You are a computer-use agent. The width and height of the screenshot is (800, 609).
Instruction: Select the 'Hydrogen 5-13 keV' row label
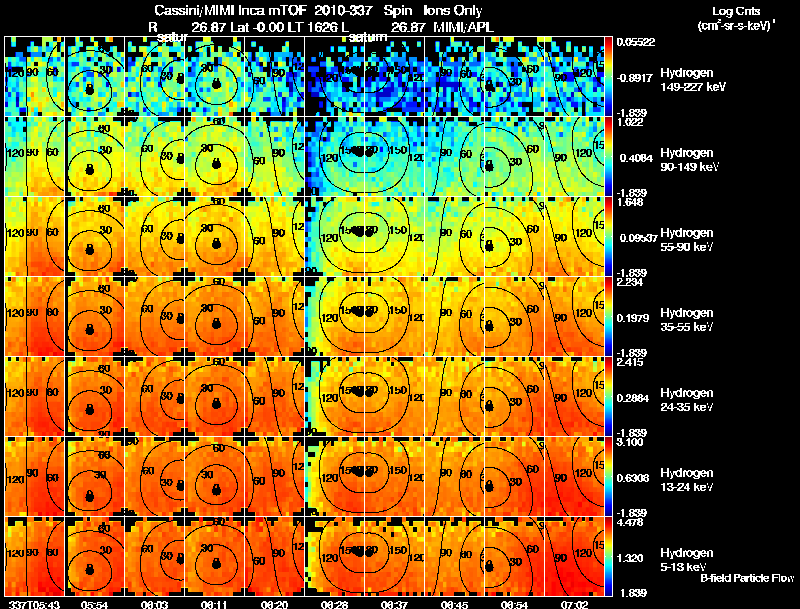(x=687, y=560)
